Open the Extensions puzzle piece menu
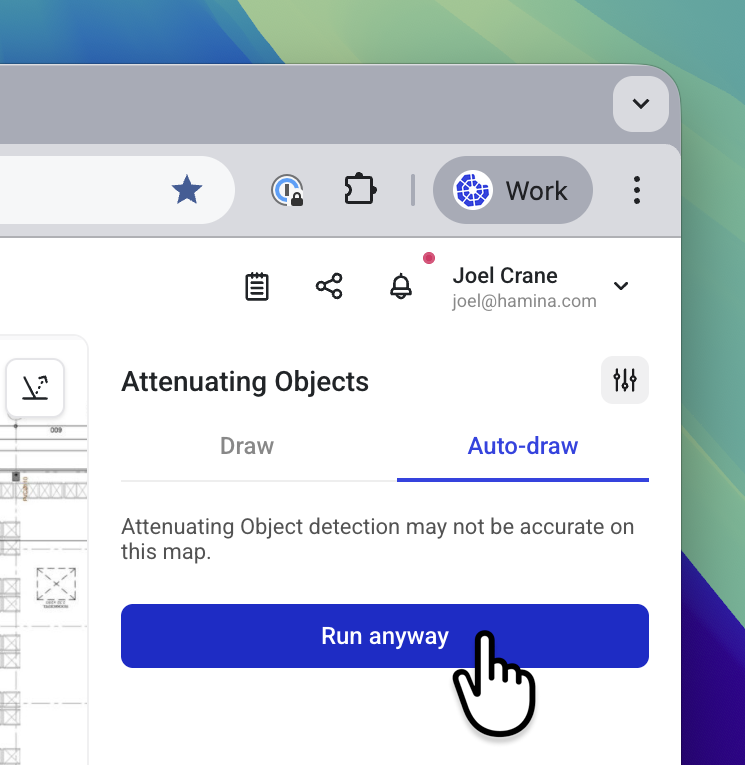Screen dimensions: 745x765 (x=359, y=190)
